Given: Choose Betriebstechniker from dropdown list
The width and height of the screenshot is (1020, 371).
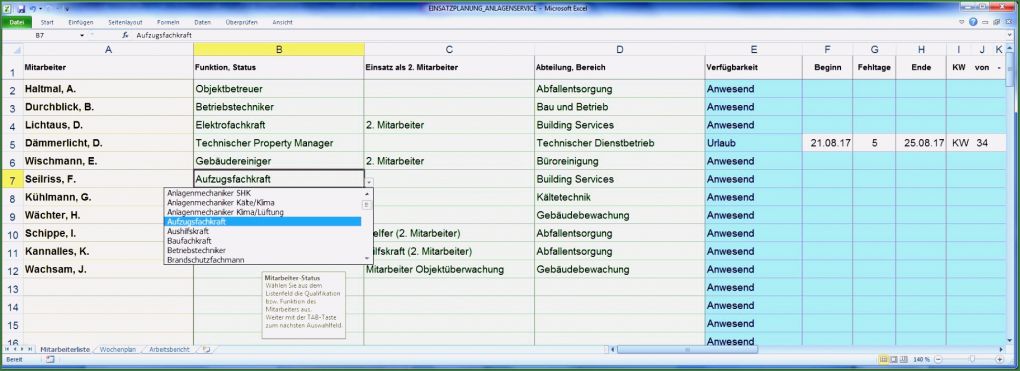Looking at the screenshot, I should click(x=196, y=250).
